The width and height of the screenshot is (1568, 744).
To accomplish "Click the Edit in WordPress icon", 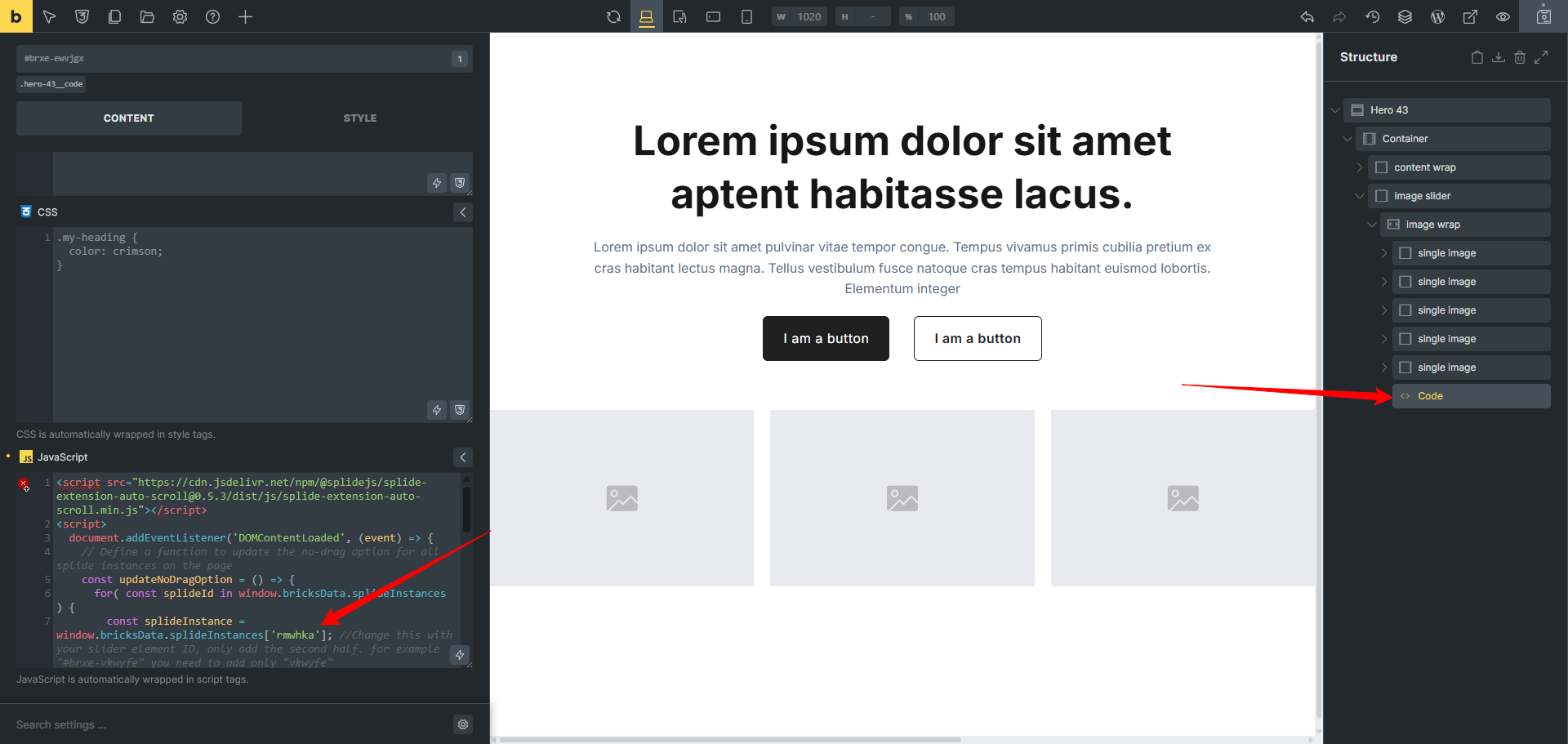I will [1437, 16].
